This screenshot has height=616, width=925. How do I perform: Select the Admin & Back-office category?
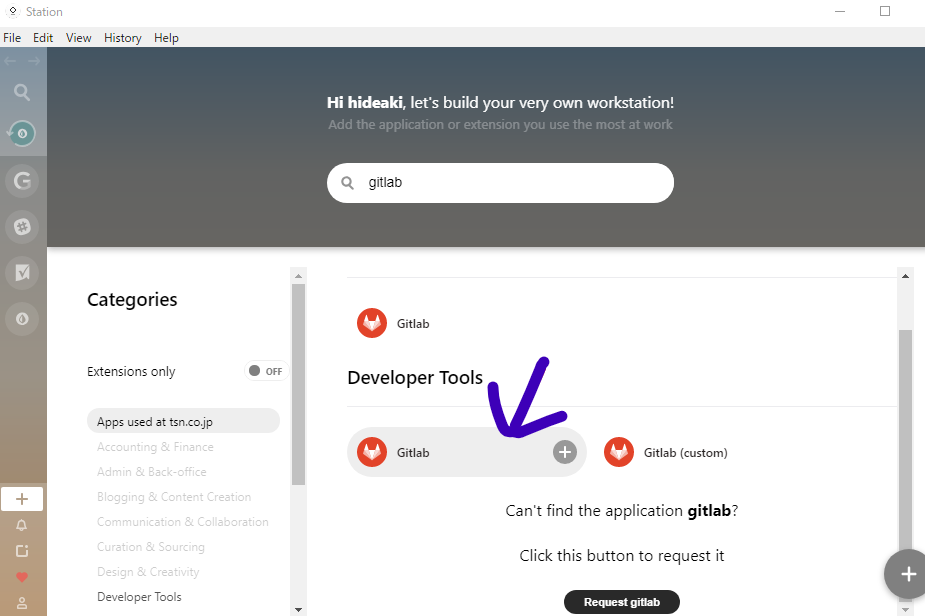click(152, 471)
